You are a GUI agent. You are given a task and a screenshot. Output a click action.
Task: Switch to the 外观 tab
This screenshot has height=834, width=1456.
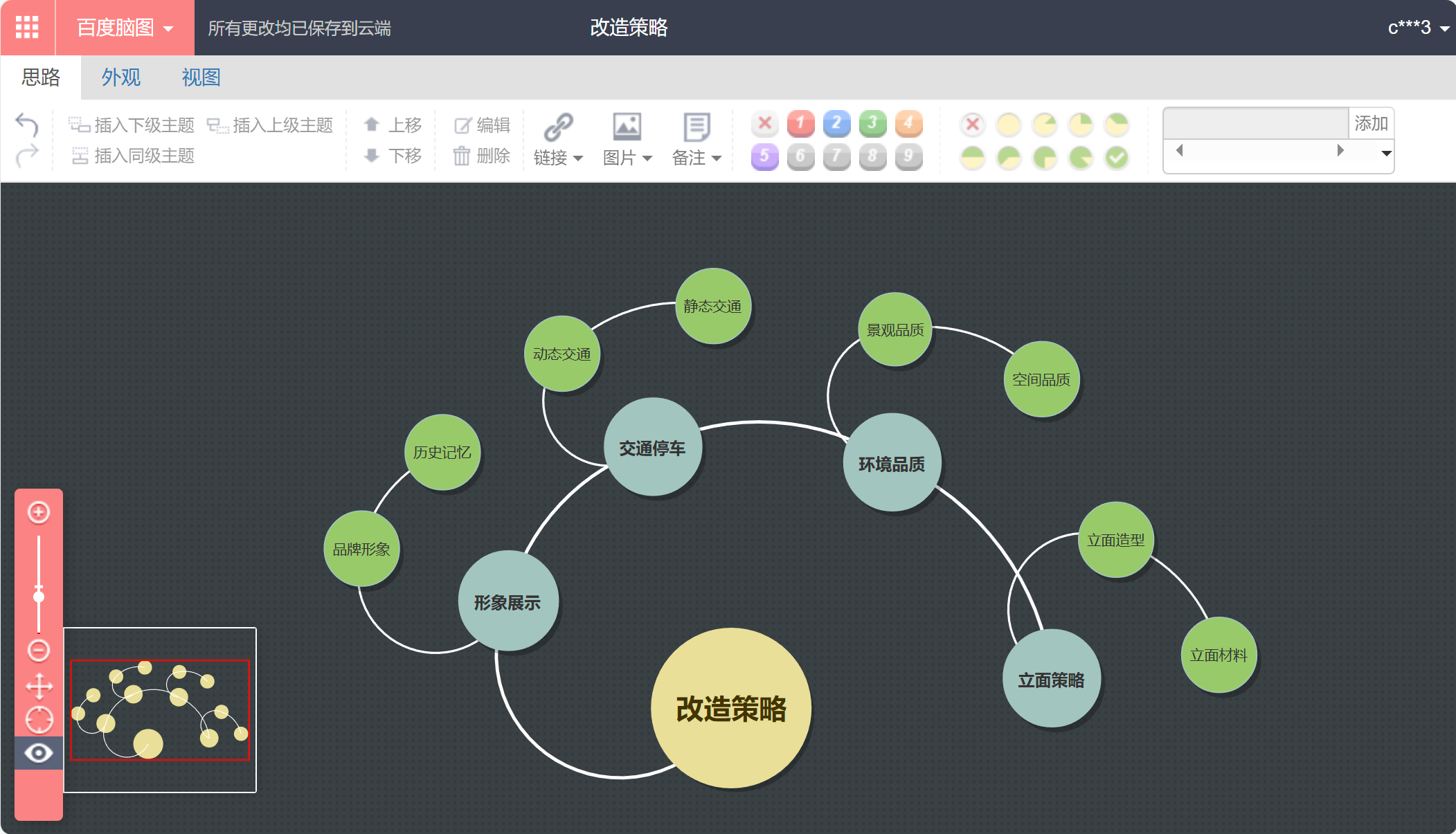tap(121, 78)
